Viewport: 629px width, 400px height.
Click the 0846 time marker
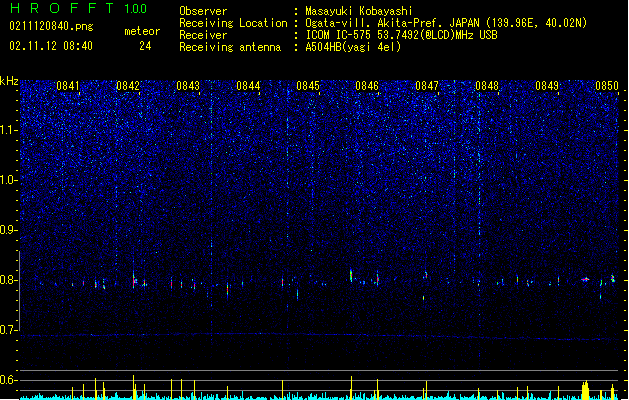[x=367, y=86]
